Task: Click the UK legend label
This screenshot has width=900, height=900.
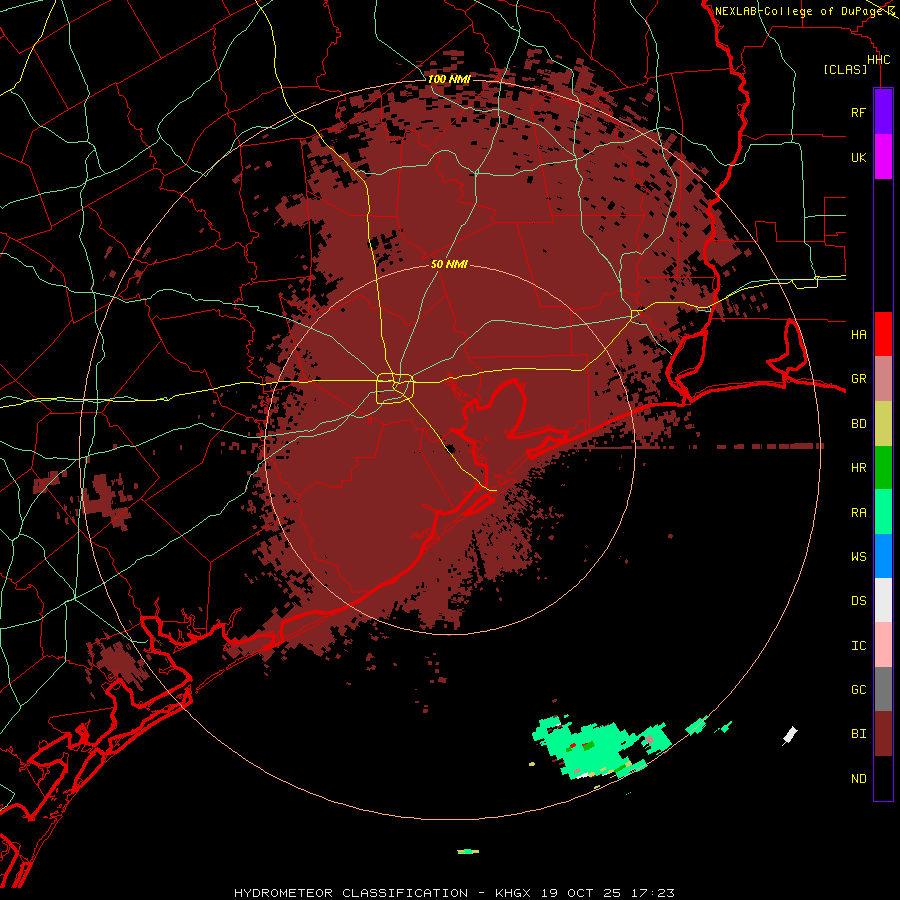Action: click(858, 157)
